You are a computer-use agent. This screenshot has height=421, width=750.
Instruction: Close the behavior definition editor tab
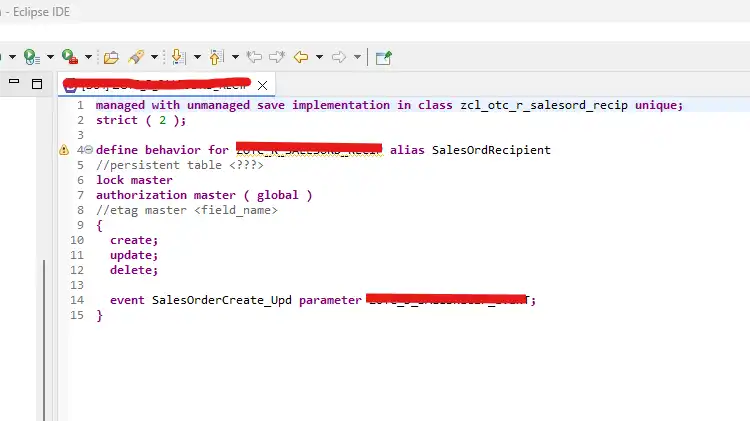(263, 85)
